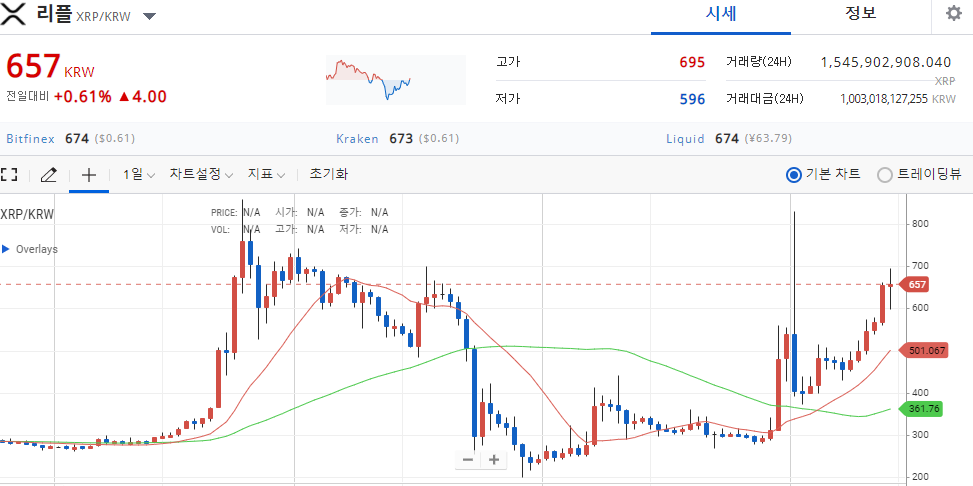Click the mini price sparkline thumbnail
The height and width of the screenshot is (486, 973).
coord(395,80)
